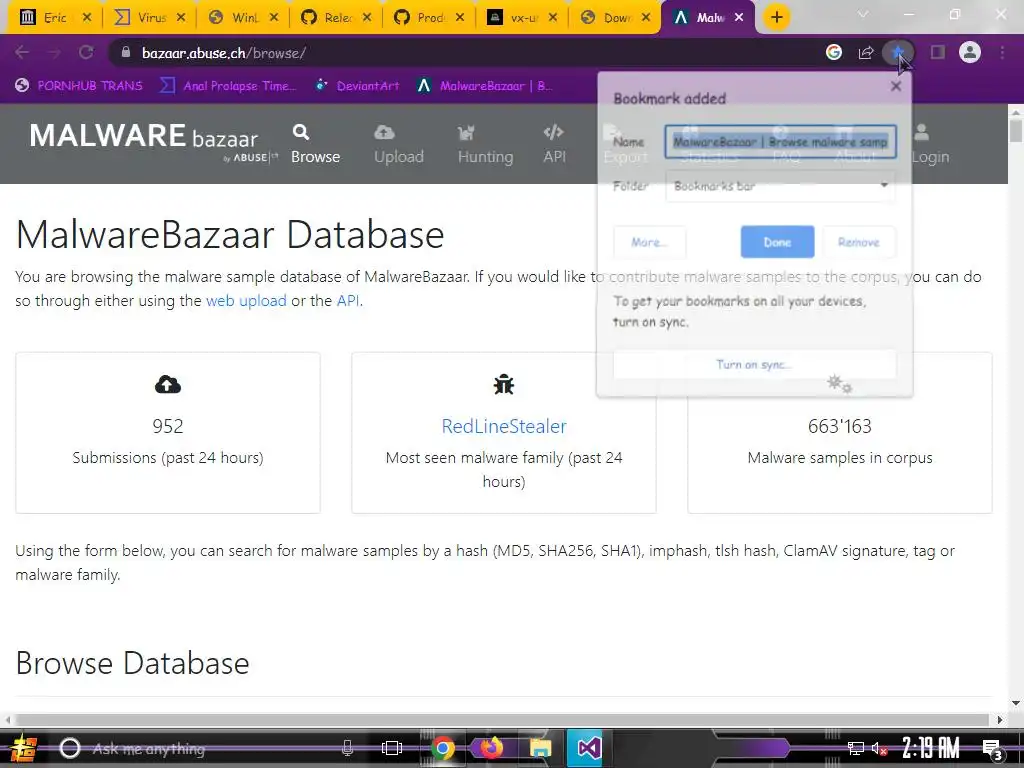Click the browser reload icon

(x=86, y=52)
